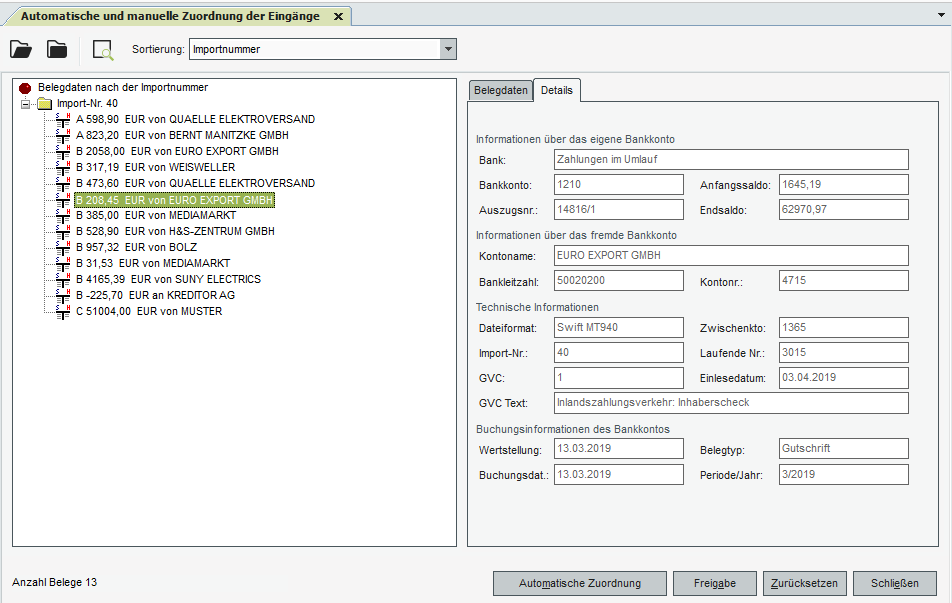The image size is (952, 603).
Task: Click the Kontonr. field showing 4715
Action: pos(844,281)
